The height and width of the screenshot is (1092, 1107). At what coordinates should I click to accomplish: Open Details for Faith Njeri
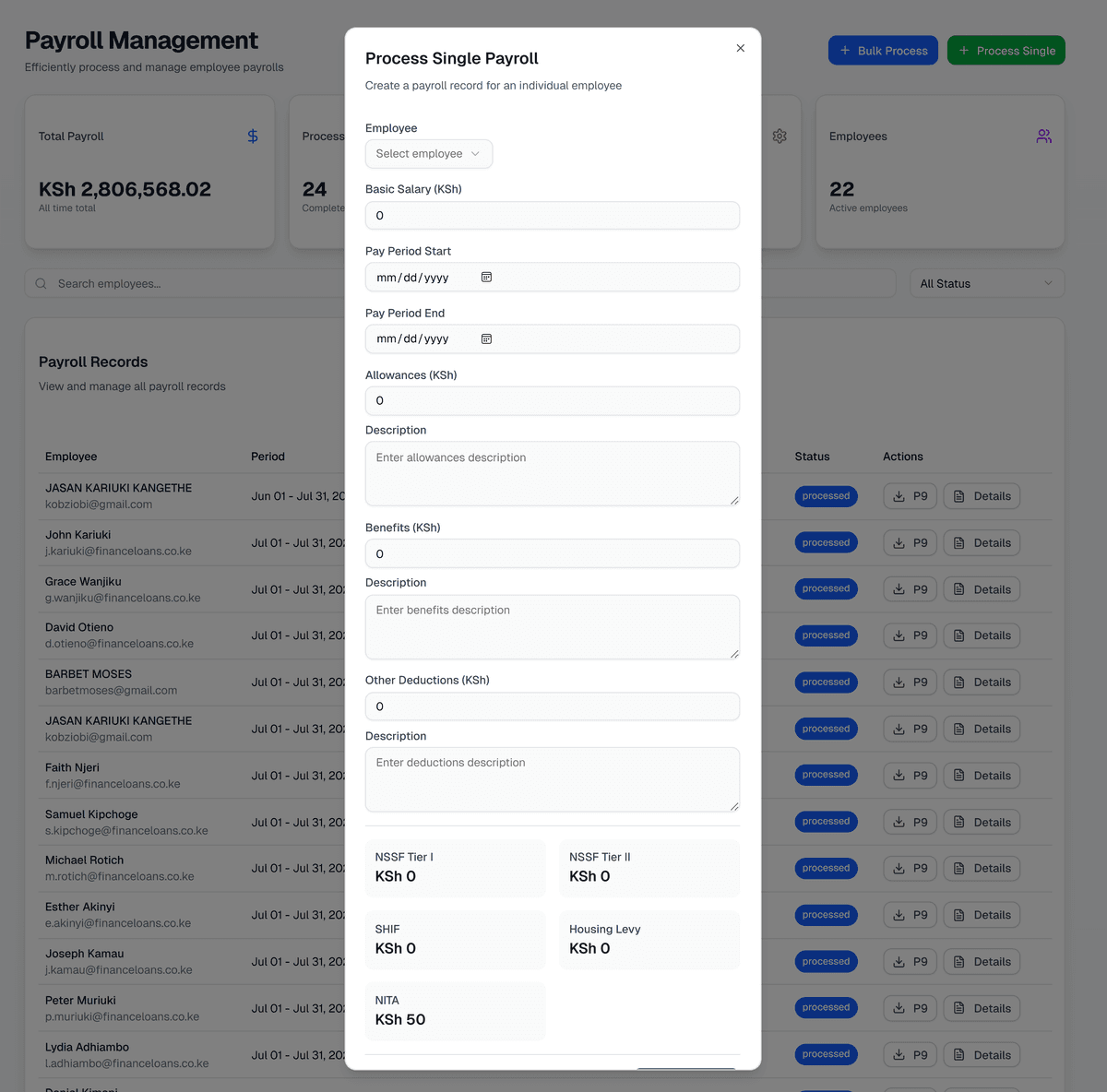(982, 776)
